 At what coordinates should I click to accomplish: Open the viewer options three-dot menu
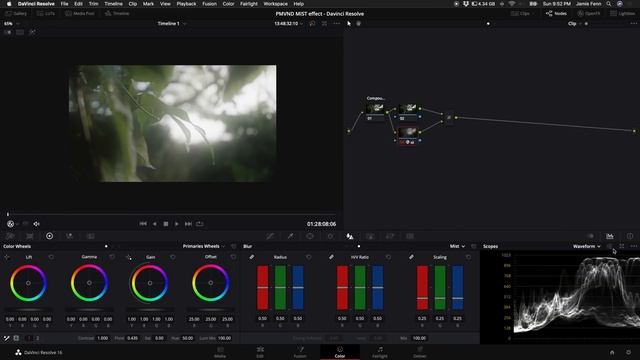[336, 24]
